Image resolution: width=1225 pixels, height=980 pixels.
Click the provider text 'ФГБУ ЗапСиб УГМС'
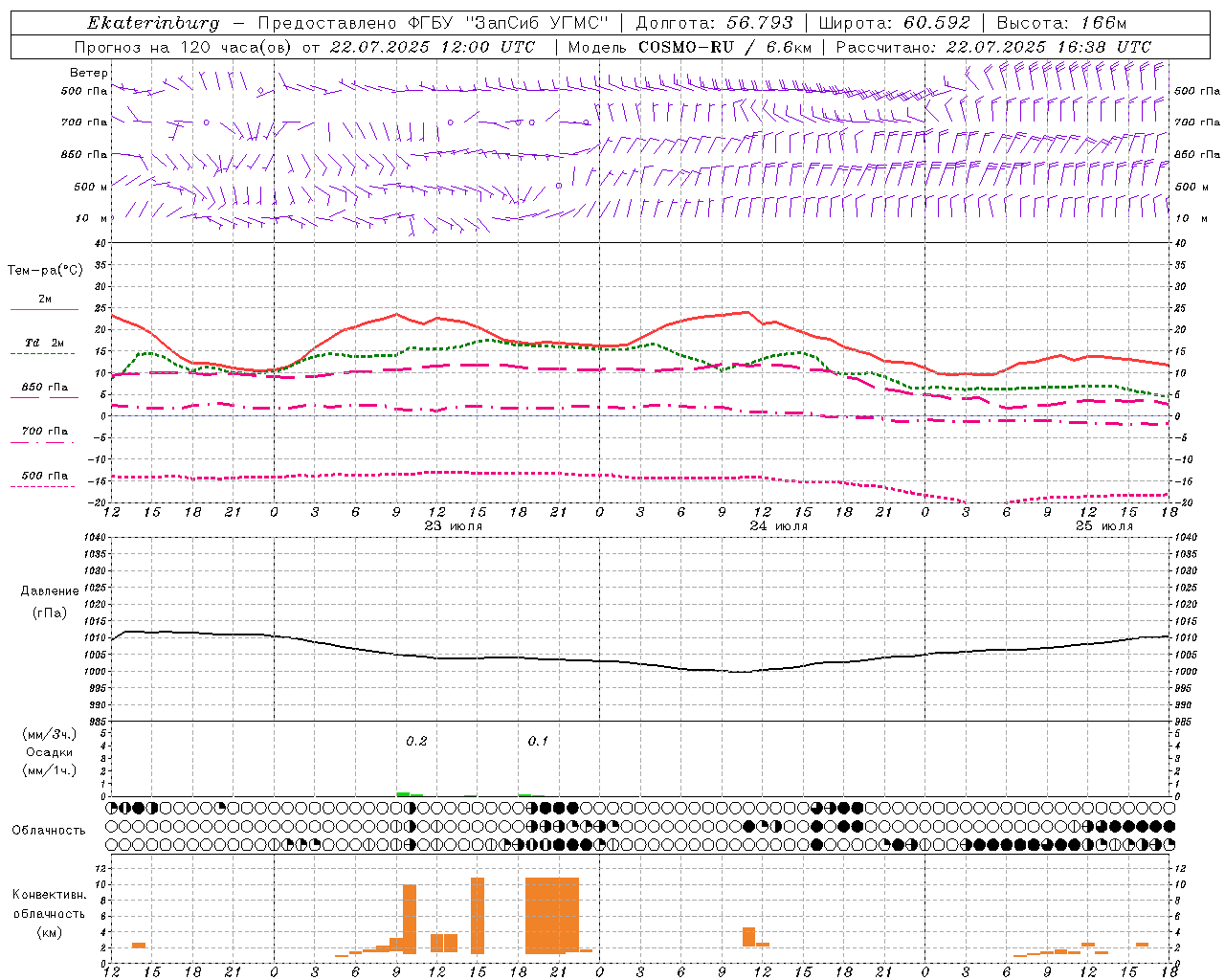pyautogui.click(x=508, y=23)
